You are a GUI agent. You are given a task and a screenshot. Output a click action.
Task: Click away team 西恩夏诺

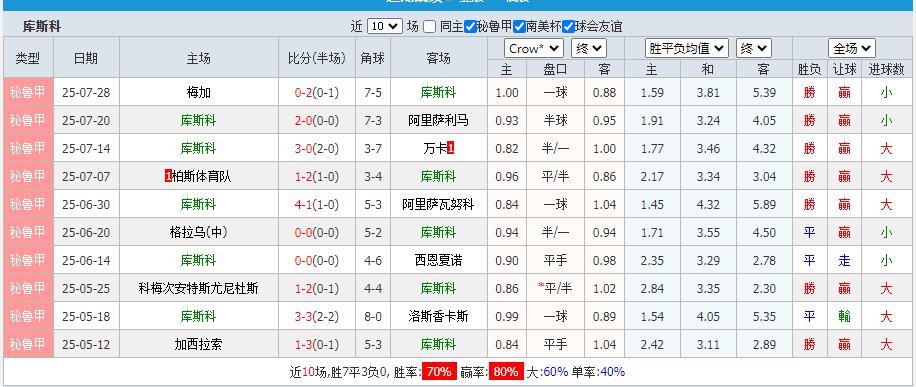(x=438, y=261)
